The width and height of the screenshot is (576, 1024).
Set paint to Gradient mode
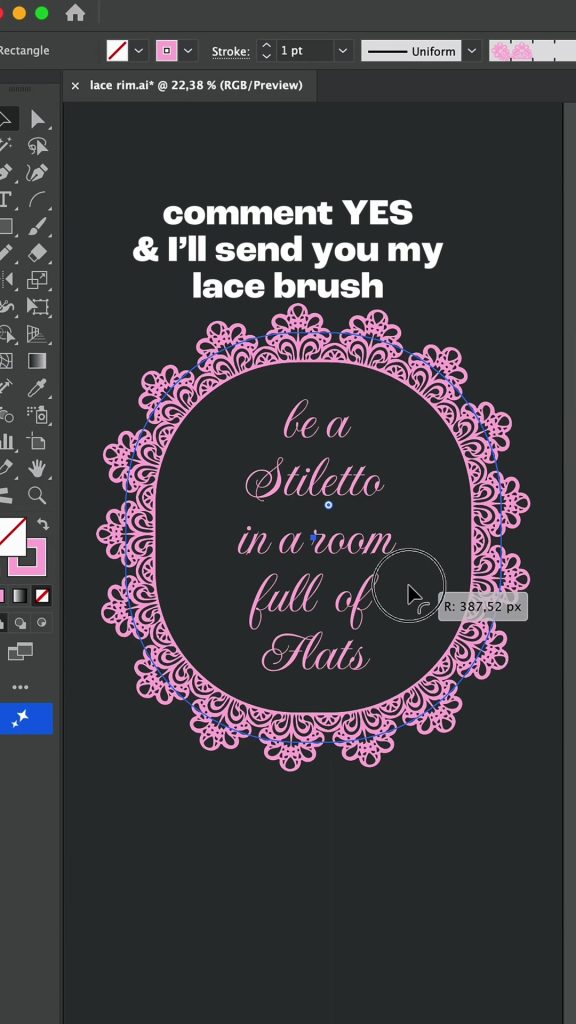coord(21,596)
